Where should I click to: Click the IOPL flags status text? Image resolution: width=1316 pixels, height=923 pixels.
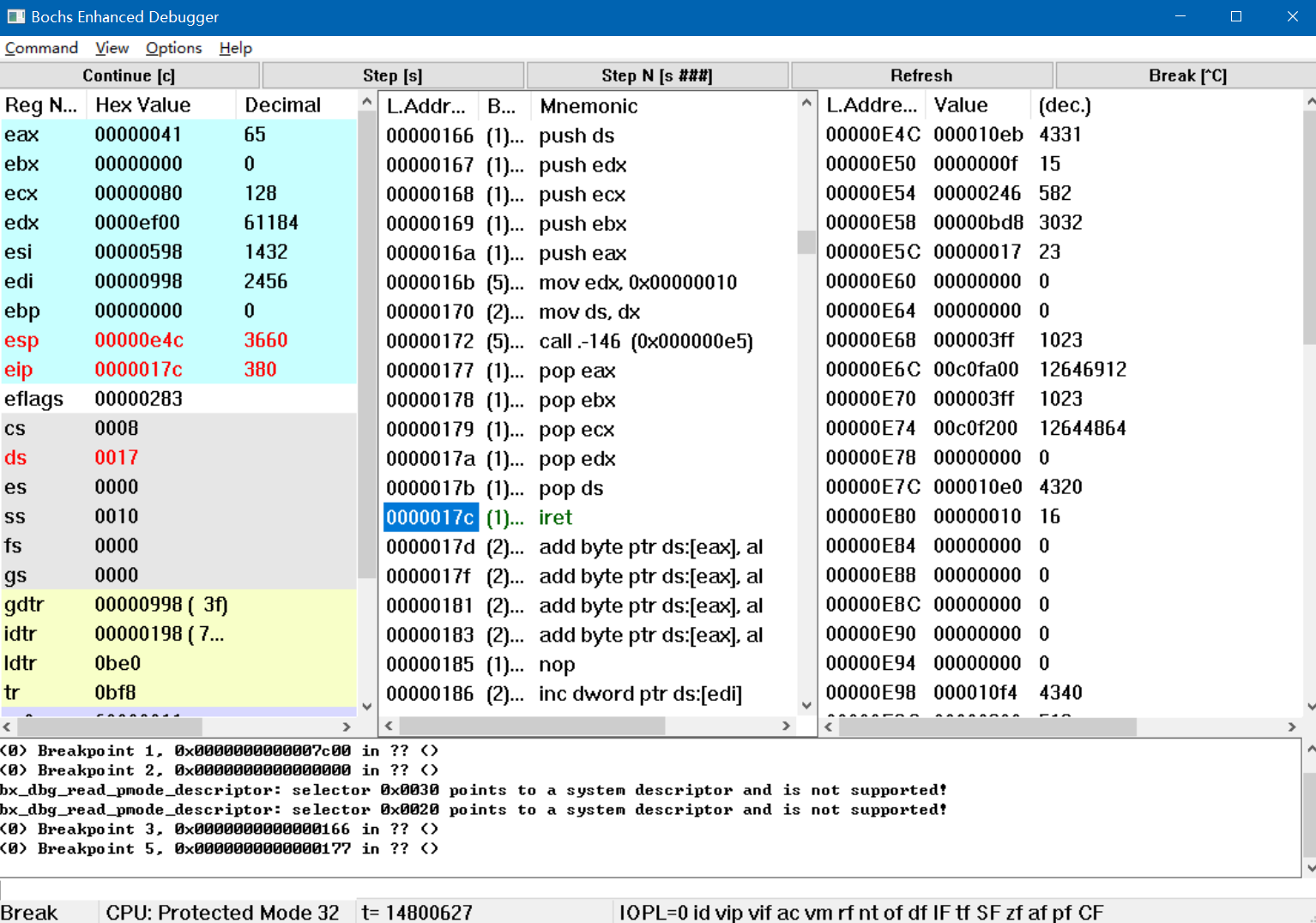pyautogui.click(x=861, y=912)
